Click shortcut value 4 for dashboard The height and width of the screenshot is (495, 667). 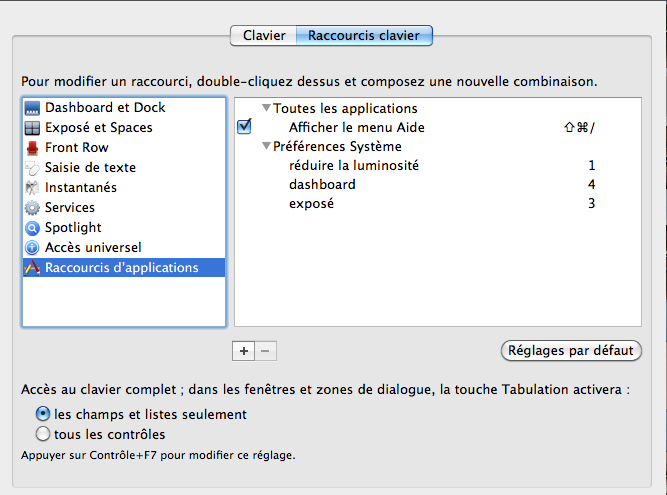point(592,184)
